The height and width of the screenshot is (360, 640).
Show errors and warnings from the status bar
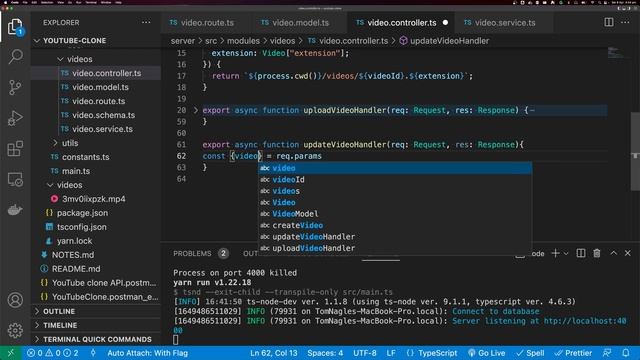pyautogui.click(x=52, y=353)
